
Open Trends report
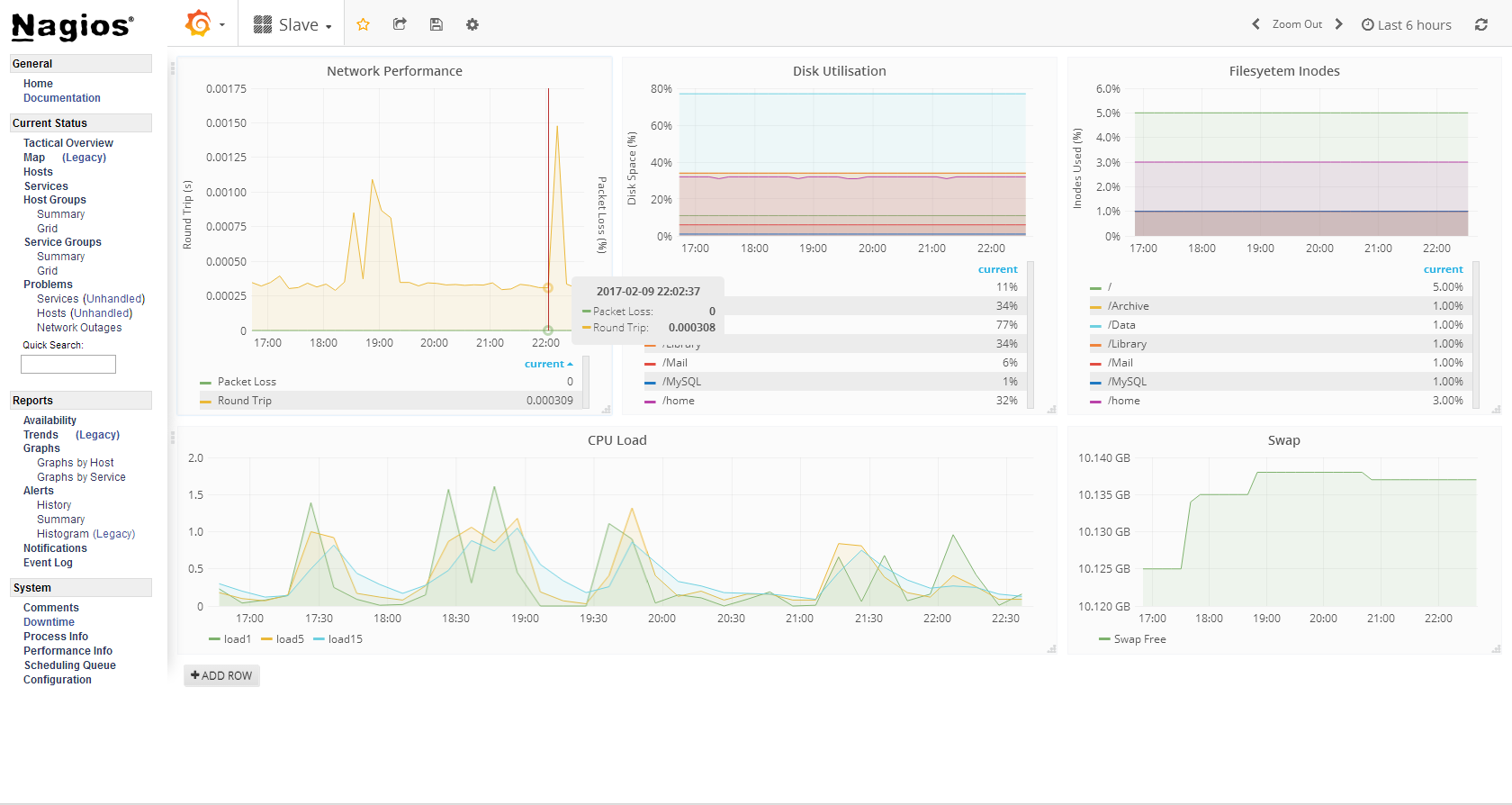(40, 435)
